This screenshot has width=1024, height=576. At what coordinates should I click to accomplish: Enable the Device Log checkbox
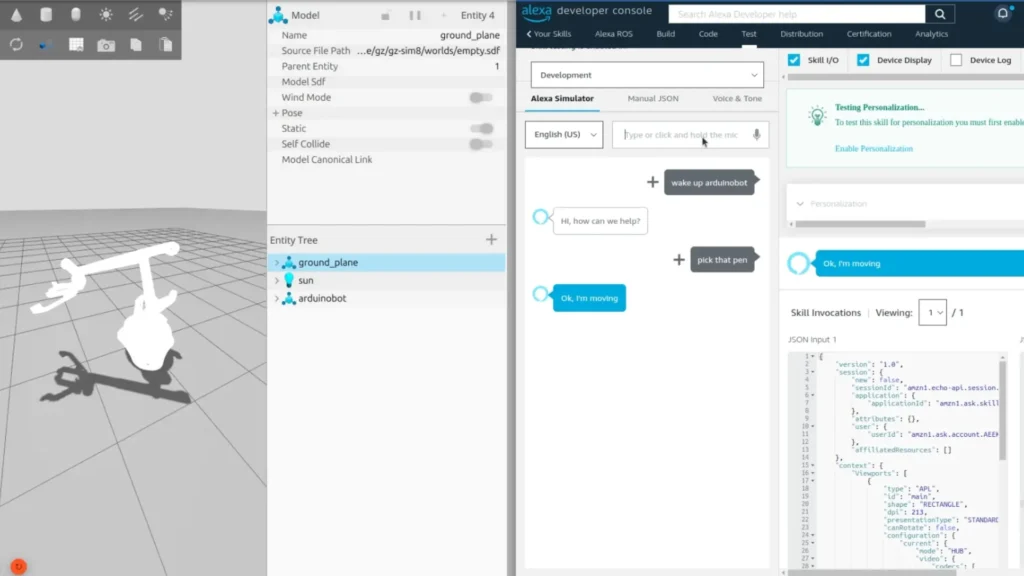(x=956, y=60)
